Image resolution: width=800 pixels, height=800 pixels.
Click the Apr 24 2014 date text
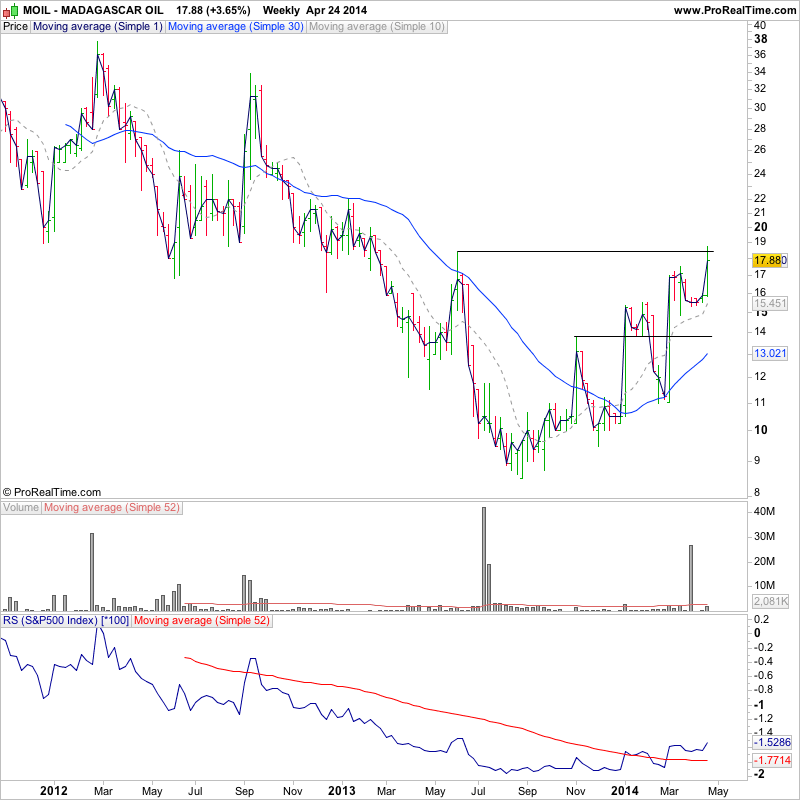(x=336, y=10)
